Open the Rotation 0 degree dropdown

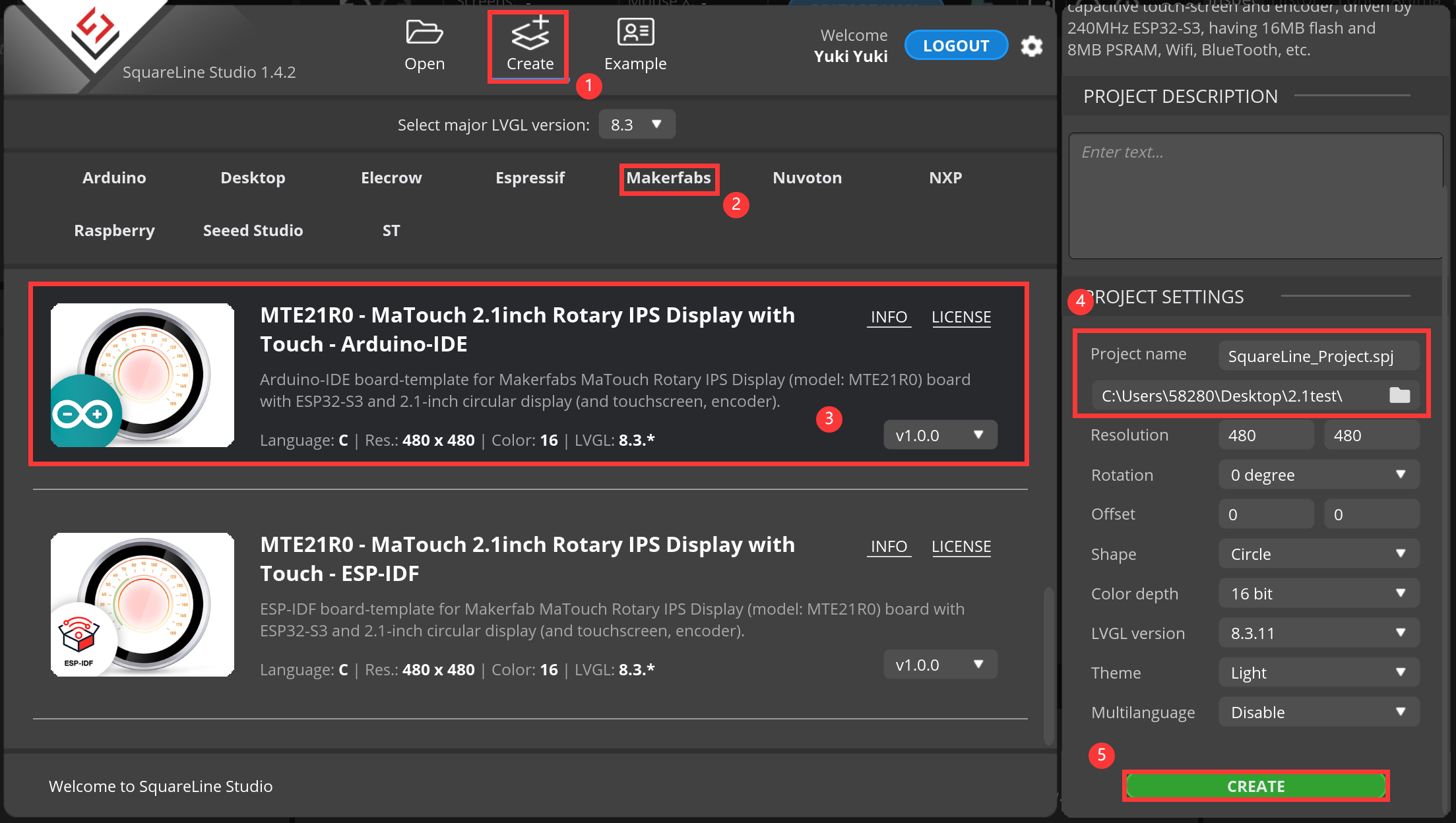[x=1319, y=475]
